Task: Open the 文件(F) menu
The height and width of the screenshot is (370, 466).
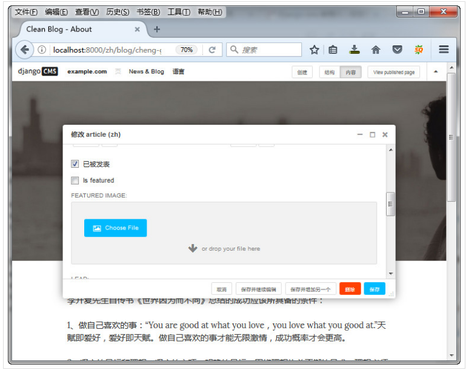Action: (x=26, y=12)
